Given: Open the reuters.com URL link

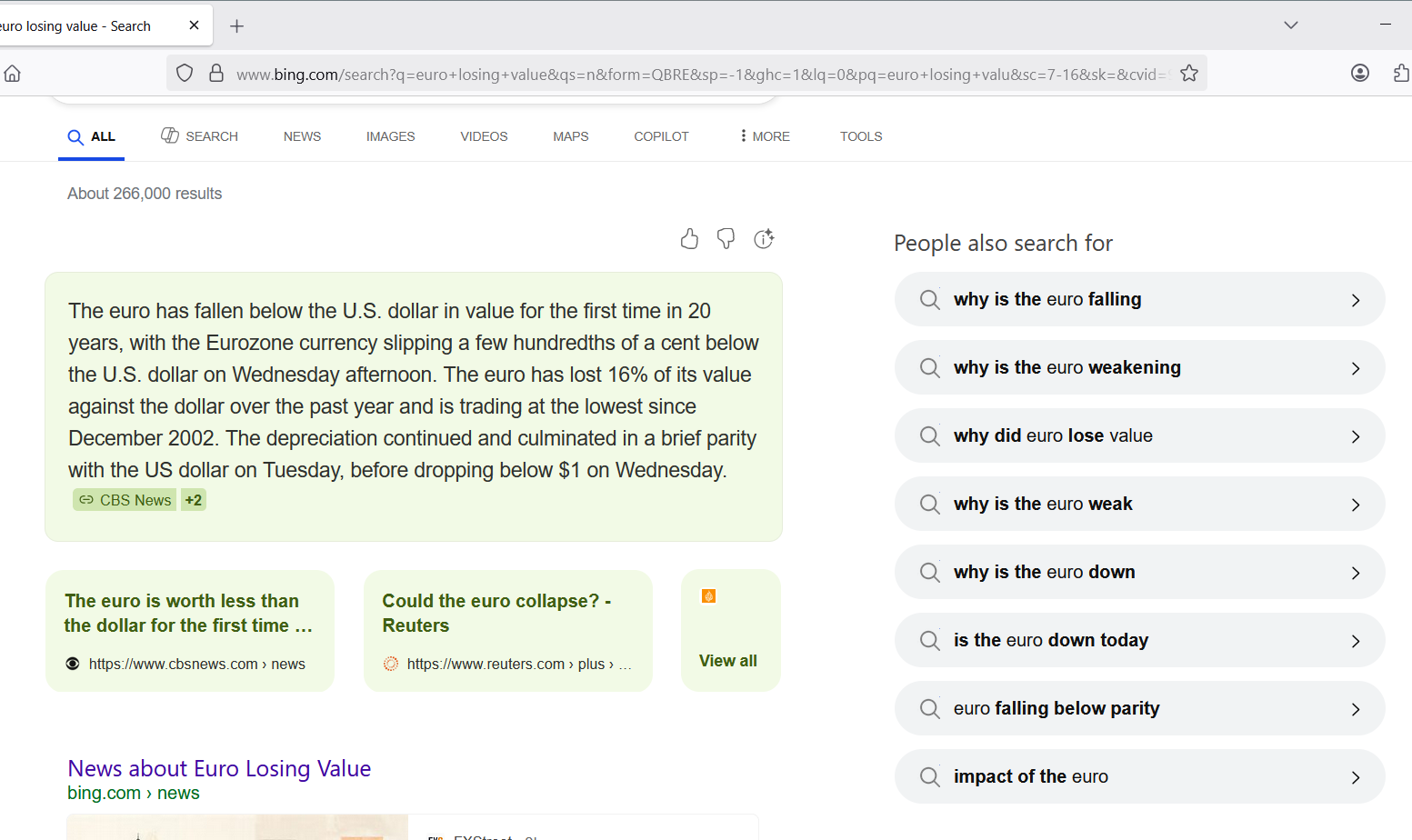Looking at the screenshot, I should 519,665.
